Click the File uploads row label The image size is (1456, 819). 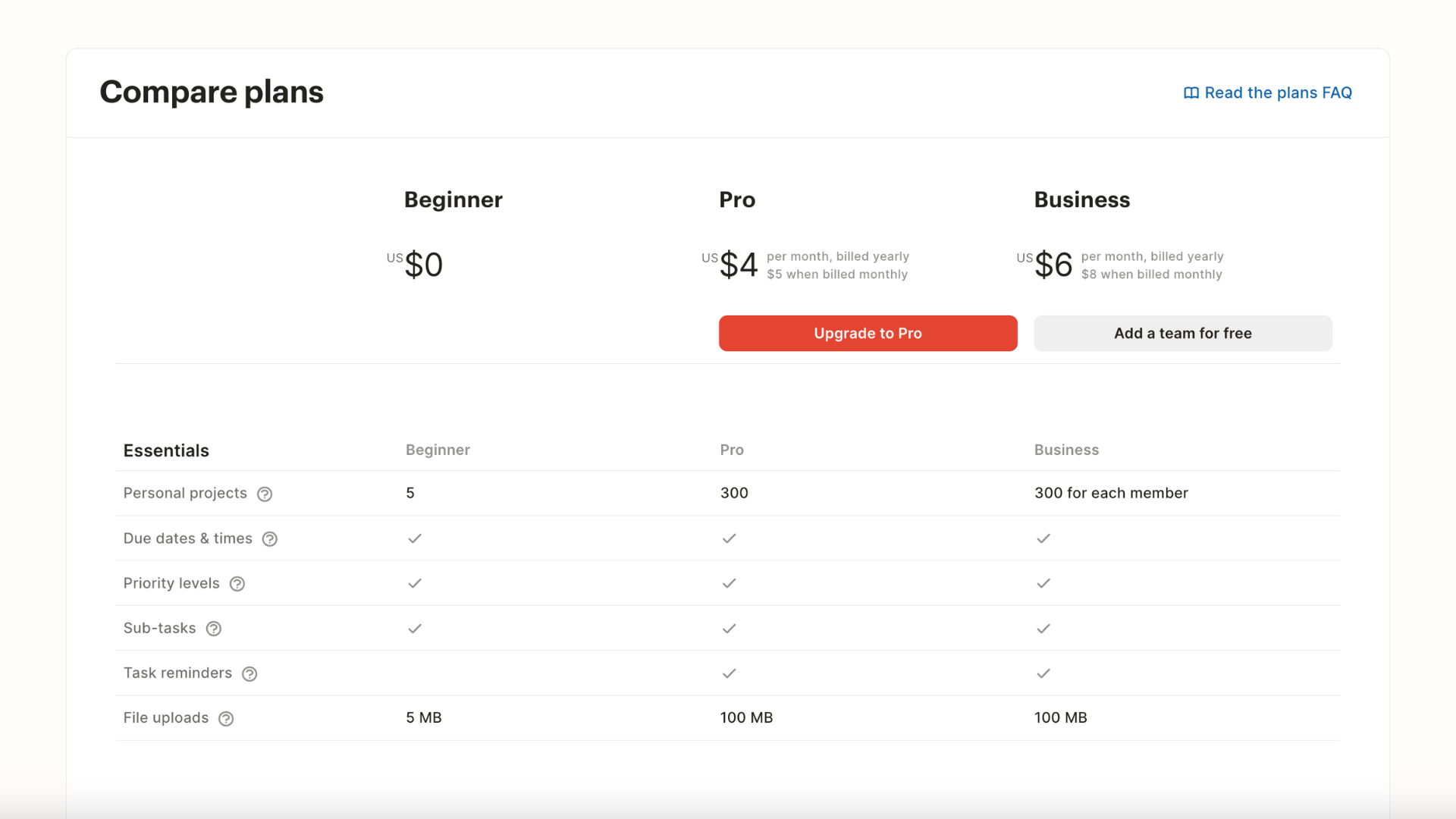click(x=165, y=717)
